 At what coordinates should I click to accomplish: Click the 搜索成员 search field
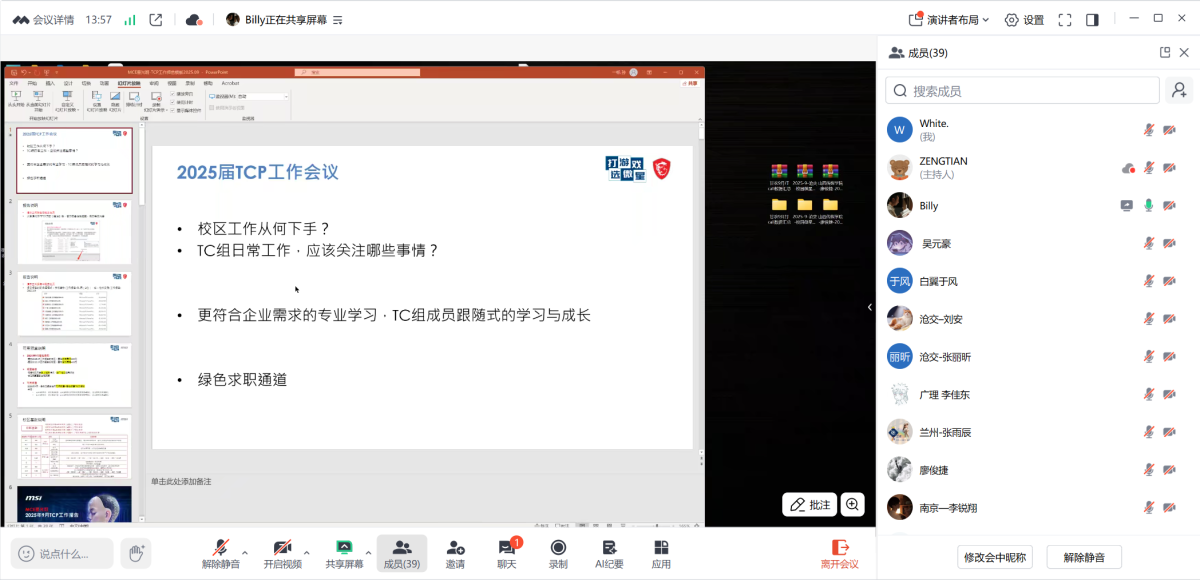click(1022, 91)
